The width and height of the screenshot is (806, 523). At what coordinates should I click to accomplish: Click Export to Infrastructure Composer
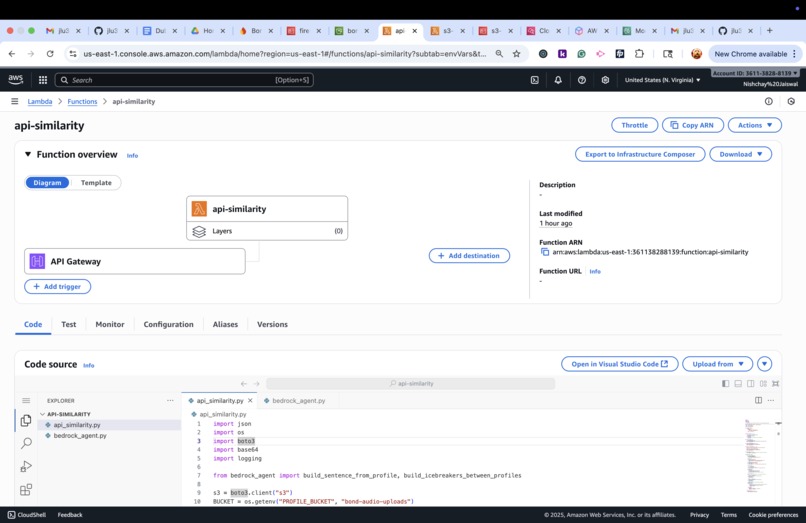tap(640, 154)
